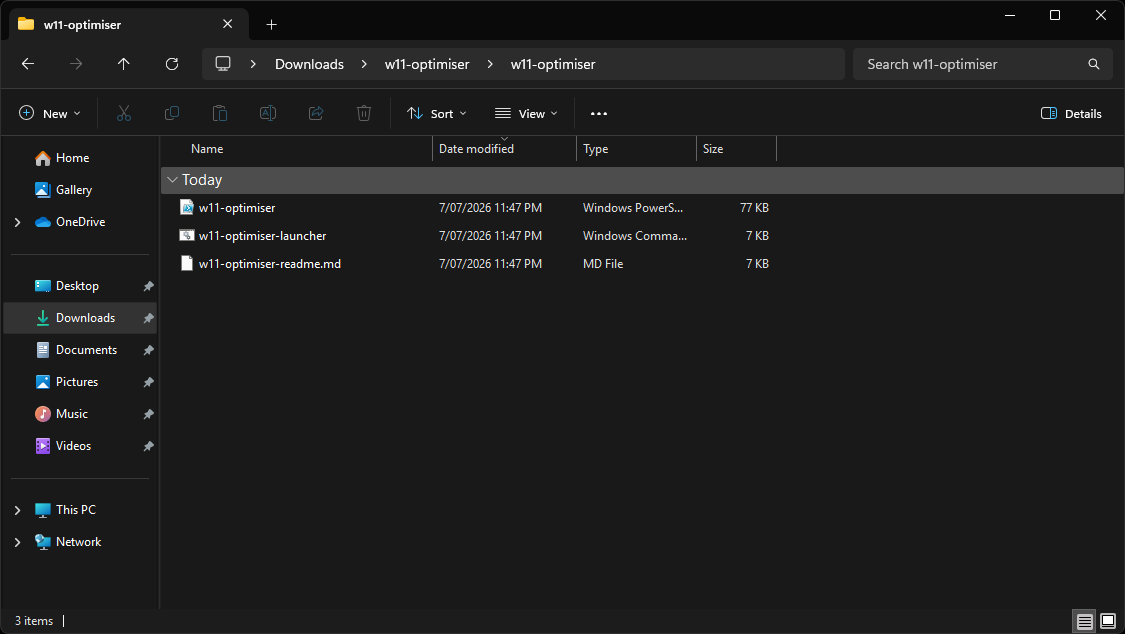Open chevron dropdown after Downloads in address bar
The image size is (1125, 634).
pos(364,64)
